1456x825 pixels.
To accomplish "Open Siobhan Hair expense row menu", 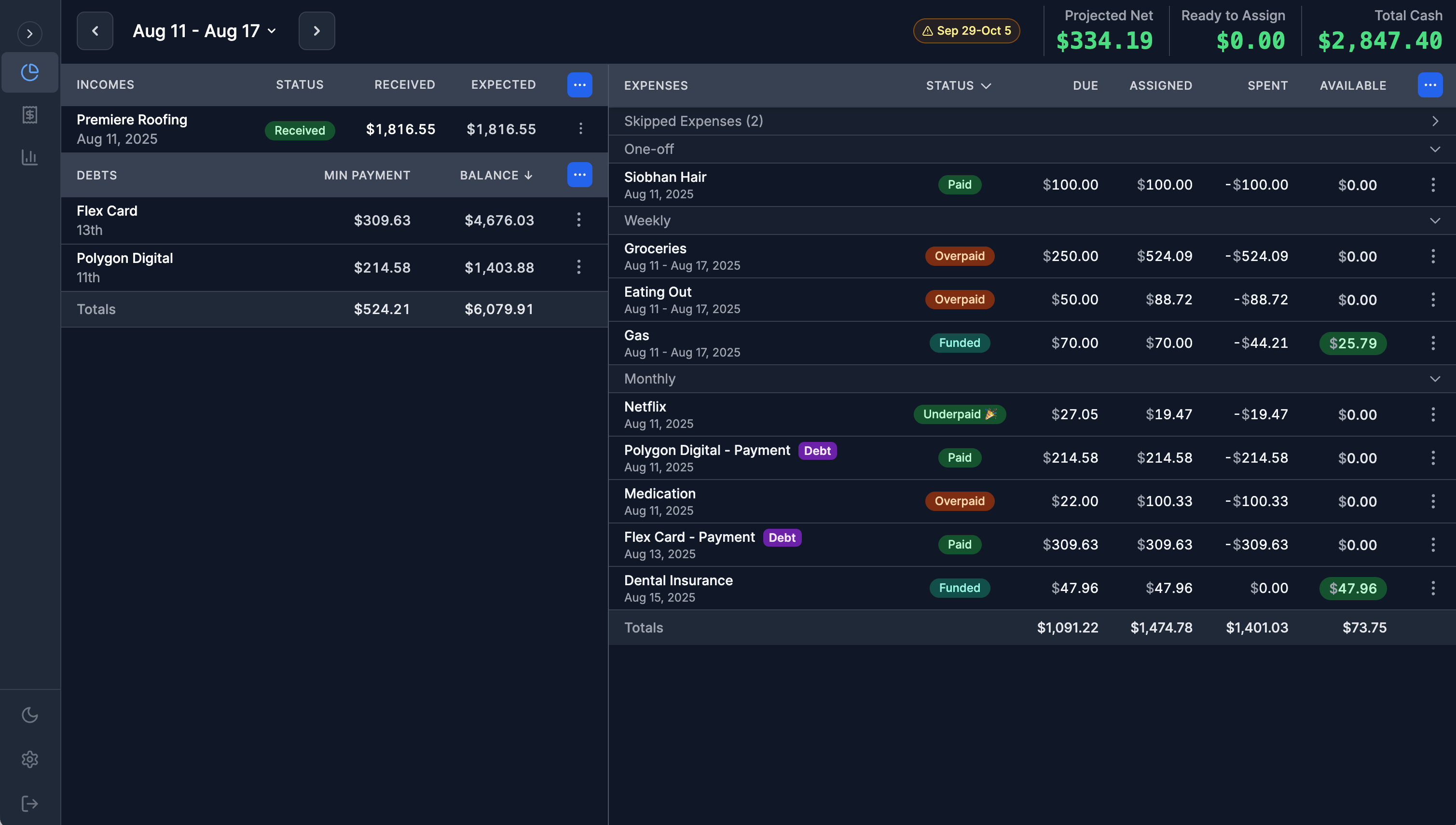I will pos(1433,185).
